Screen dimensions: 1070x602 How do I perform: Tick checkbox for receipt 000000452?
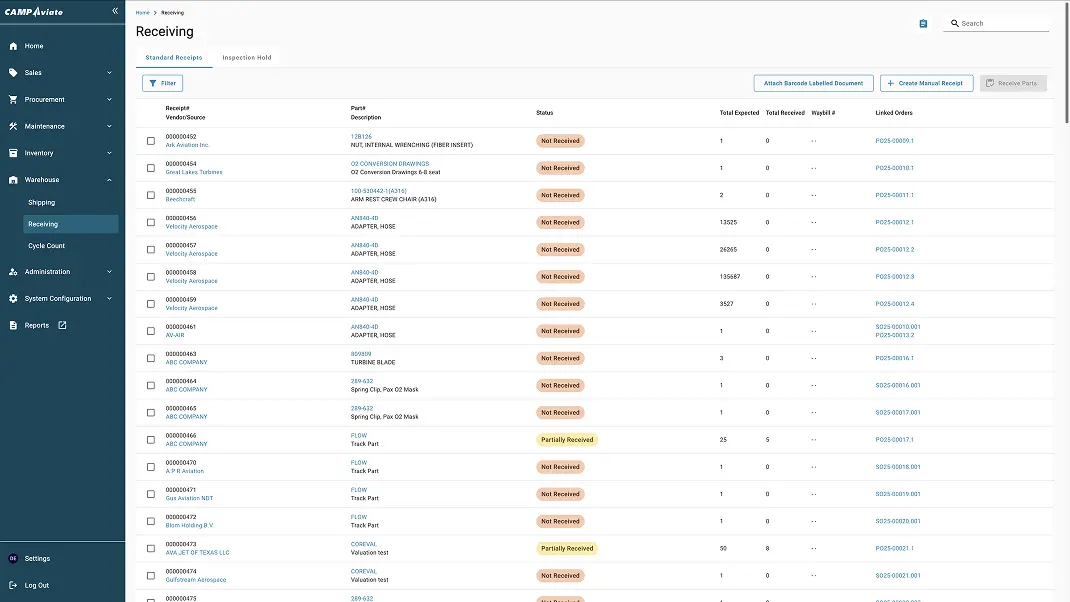coord(151,141)
